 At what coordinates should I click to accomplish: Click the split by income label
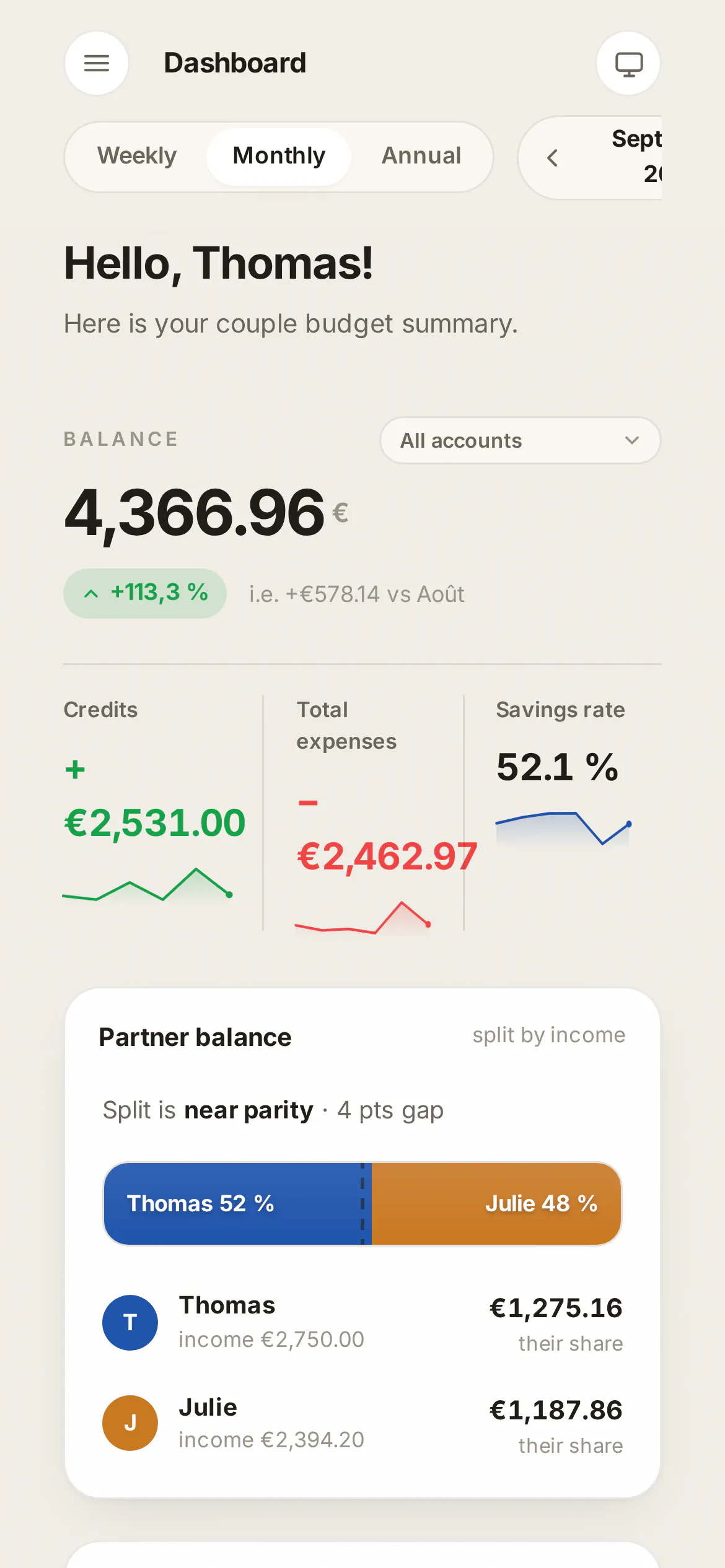(x=549, y=1035)
